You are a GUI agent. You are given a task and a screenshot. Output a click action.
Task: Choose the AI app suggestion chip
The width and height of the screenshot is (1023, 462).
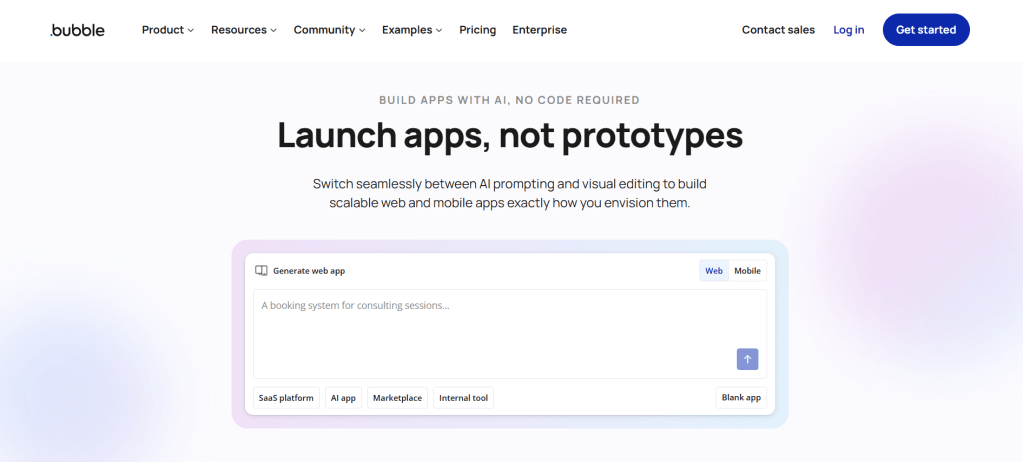point(343,398)
